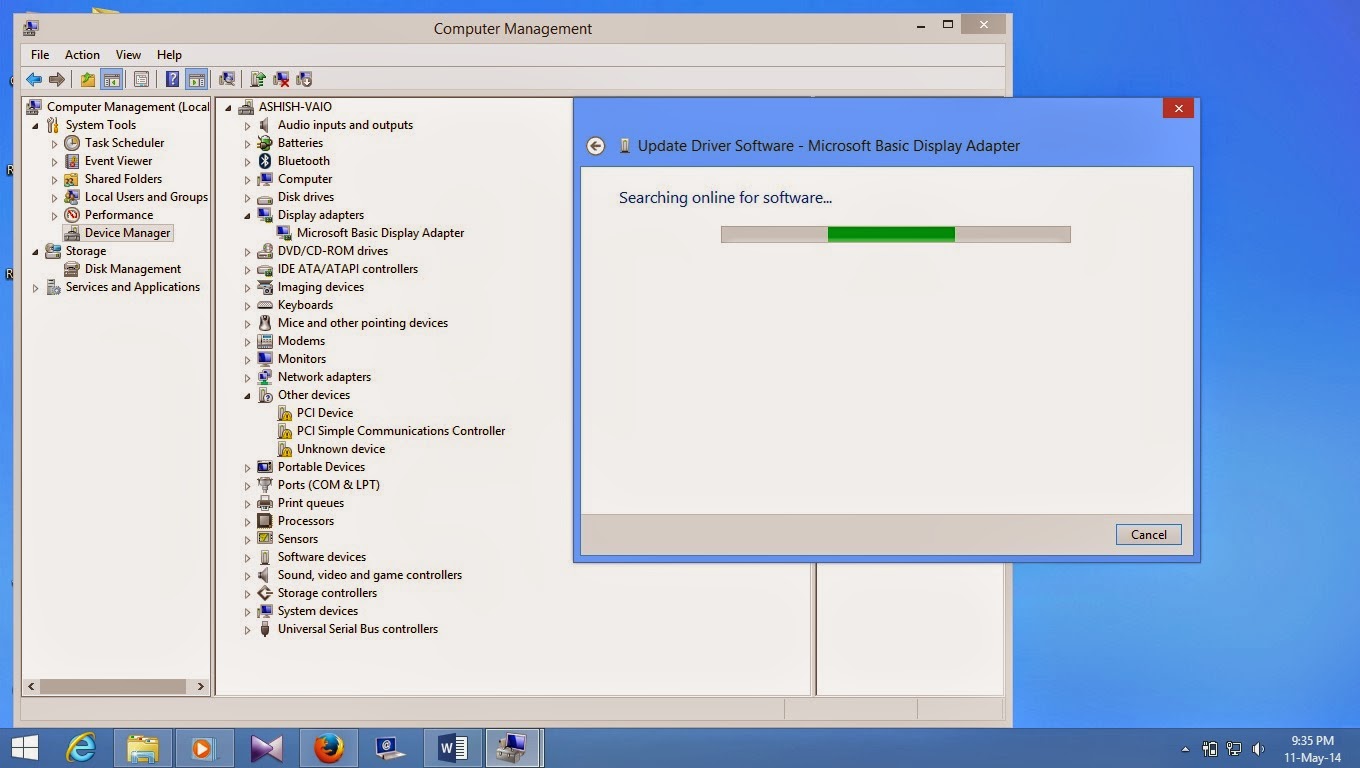Open the File menu
1360x768 pixels.
point(40,55)
